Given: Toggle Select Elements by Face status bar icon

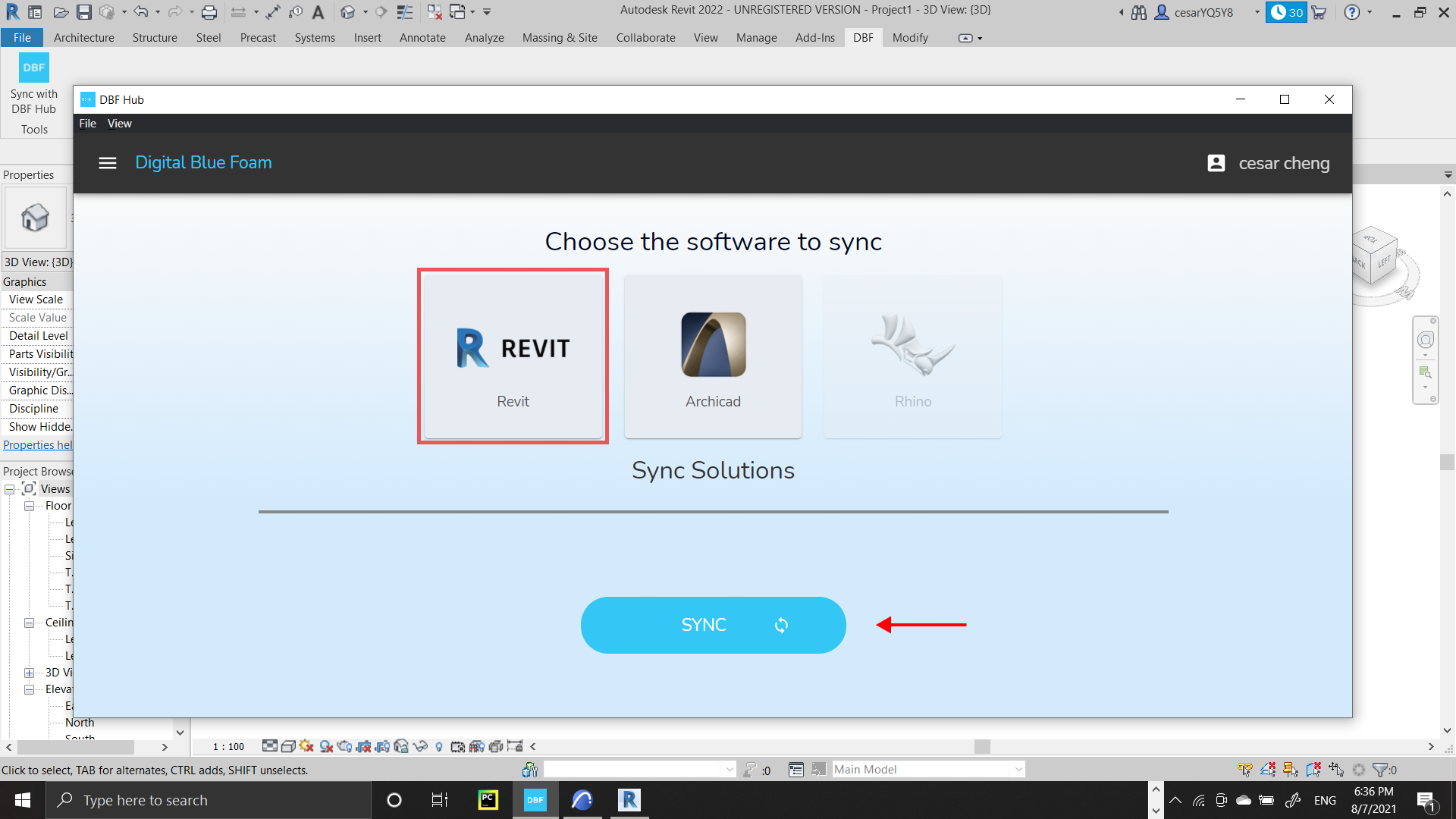Looking at the screenshot, I should tap(1313, 770).
